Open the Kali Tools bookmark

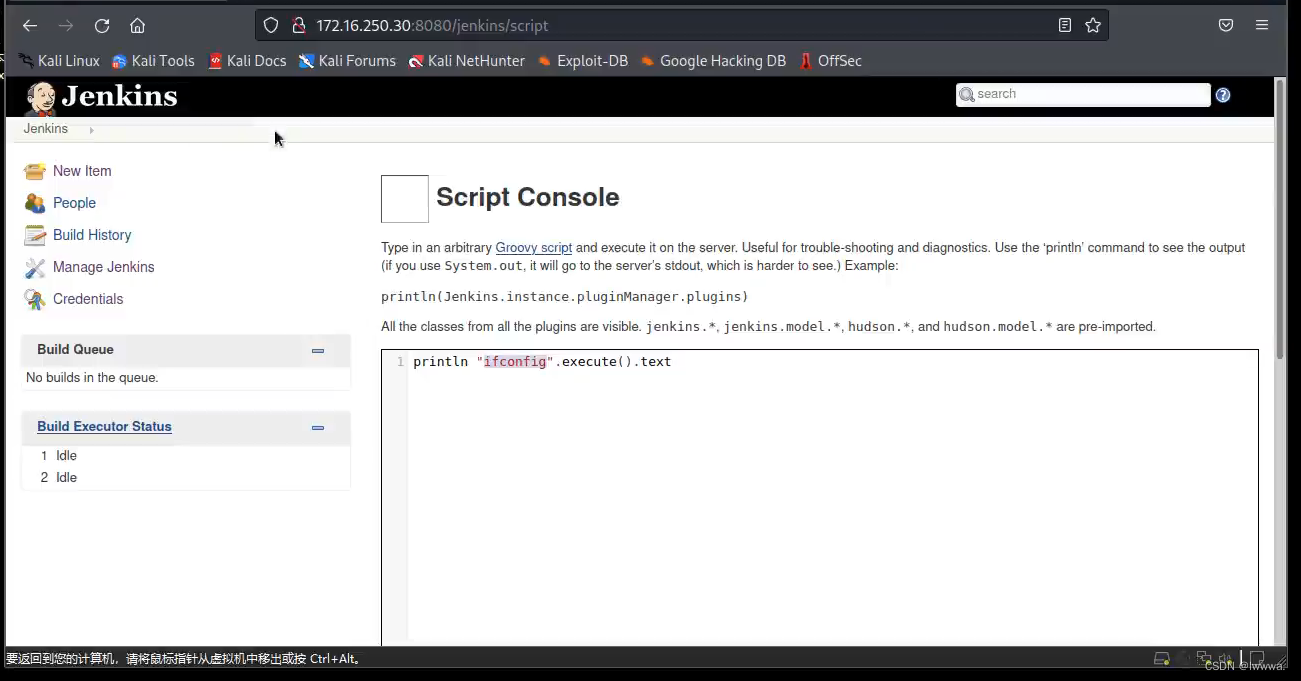tap(153, 61)
